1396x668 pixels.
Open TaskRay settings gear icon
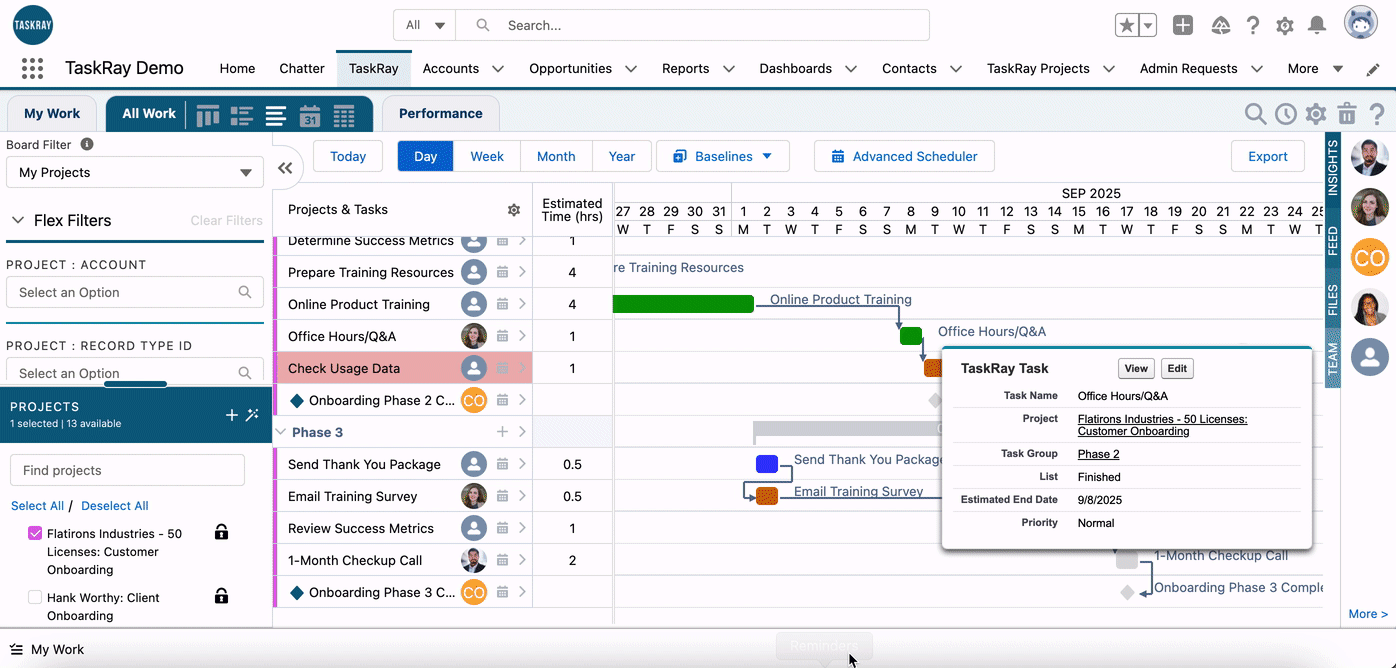click(x=1316, y=114)
